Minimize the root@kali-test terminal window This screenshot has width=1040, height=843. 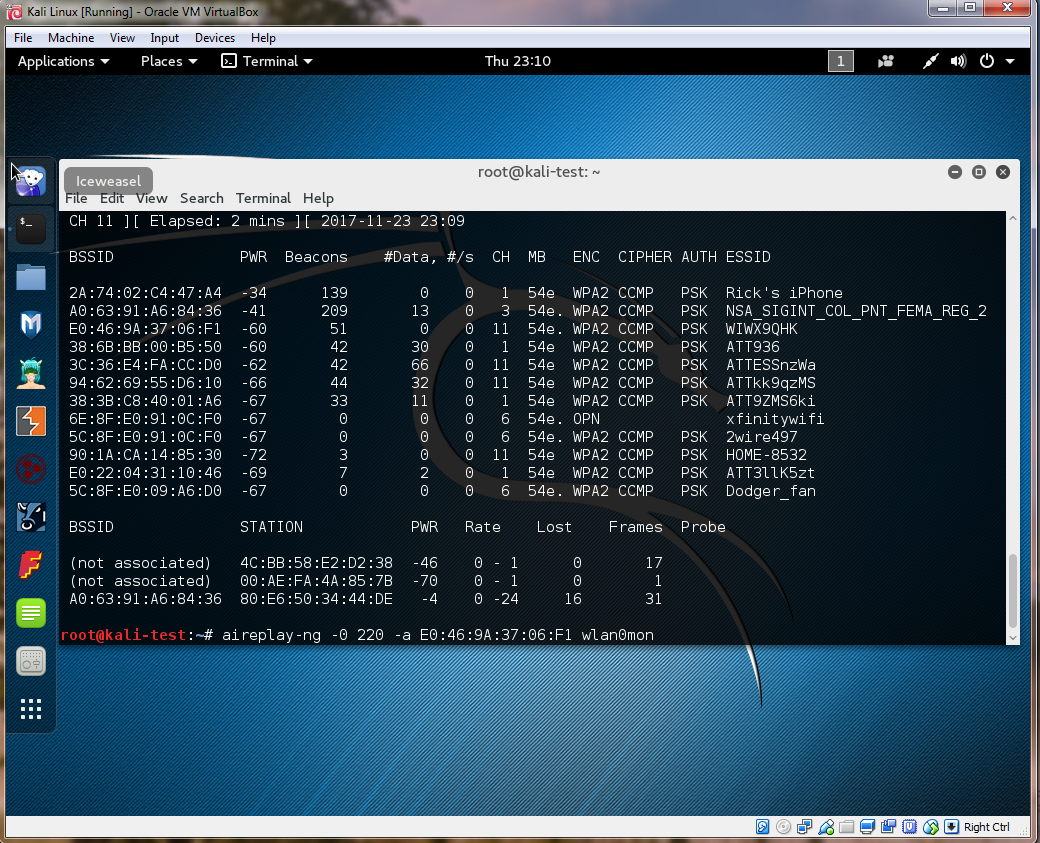coord(954,172)
